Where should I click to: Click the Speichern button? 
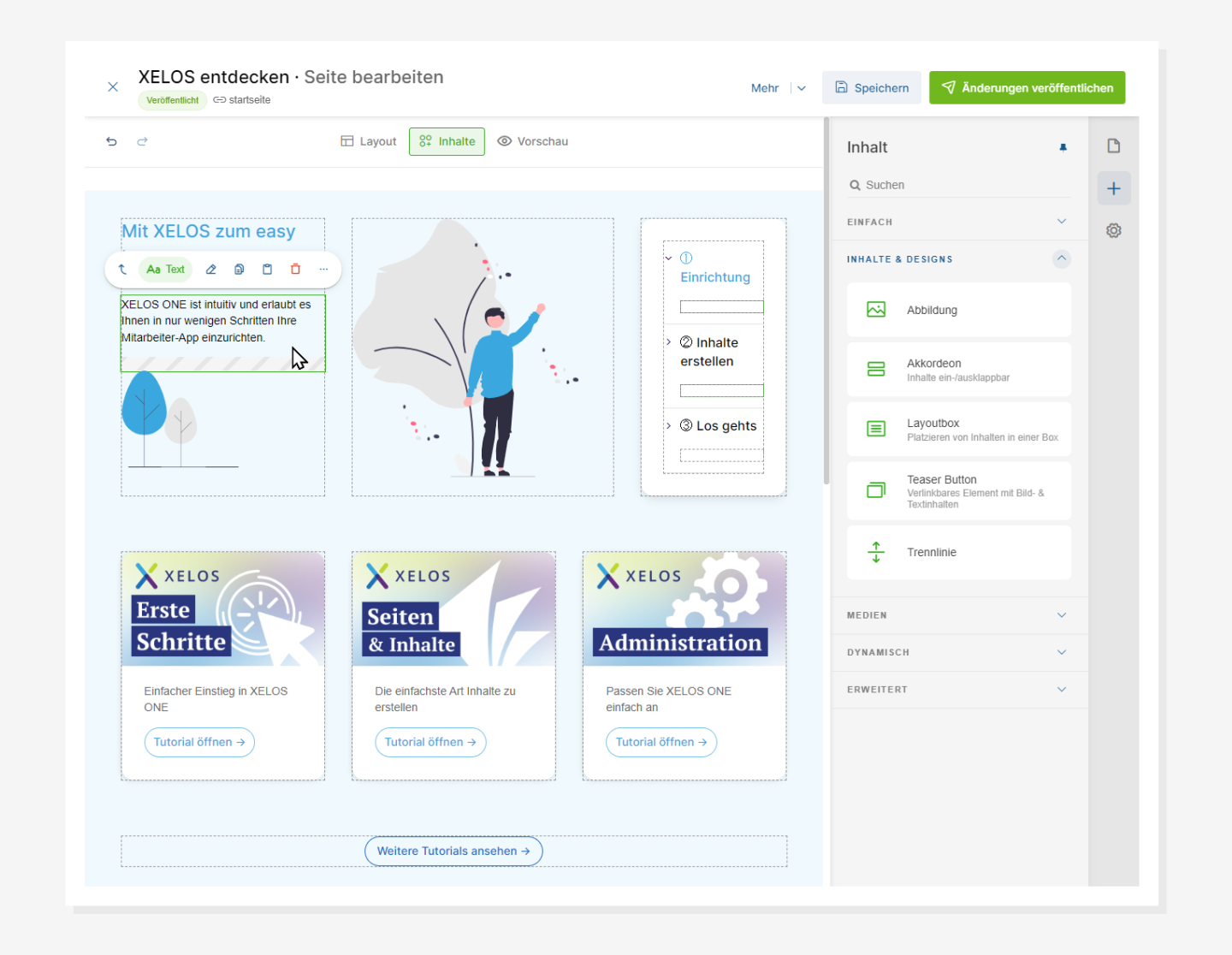[x=872, y=87]
